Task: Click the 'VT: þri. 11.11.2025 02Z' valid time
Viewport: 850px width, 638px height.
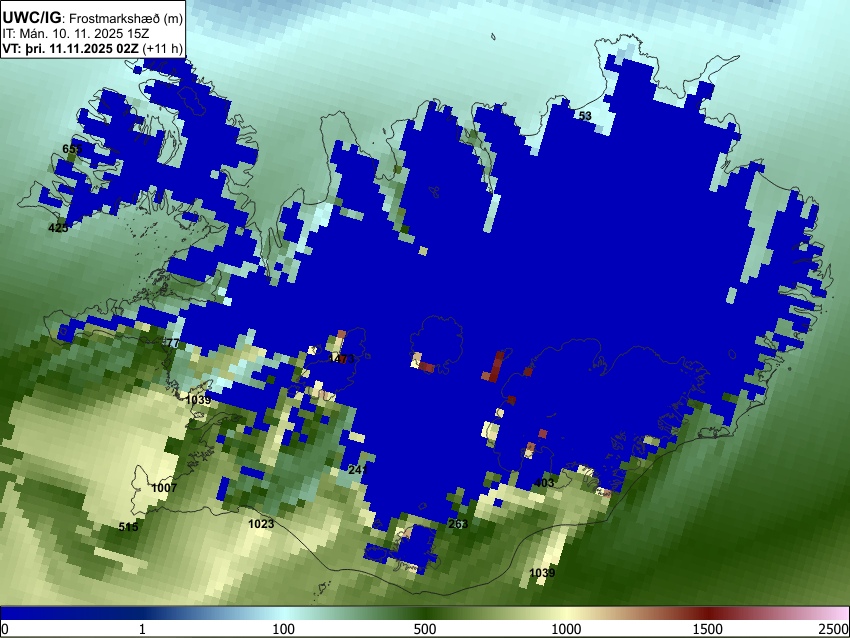Action: point(70,48)
